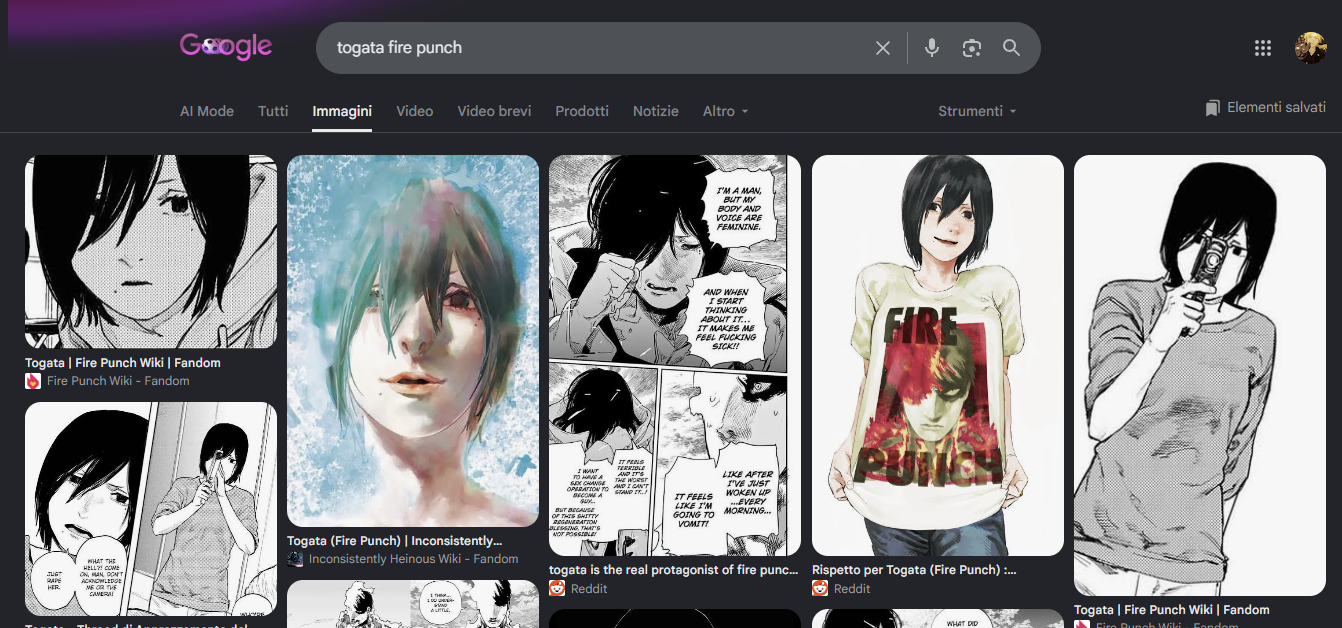This screenshot has height=628, width=1342.
Task: Click 'Togata (Fire Punch) | Inconsistently...' title
Action: pyautogui.click(x=395, y=541)
